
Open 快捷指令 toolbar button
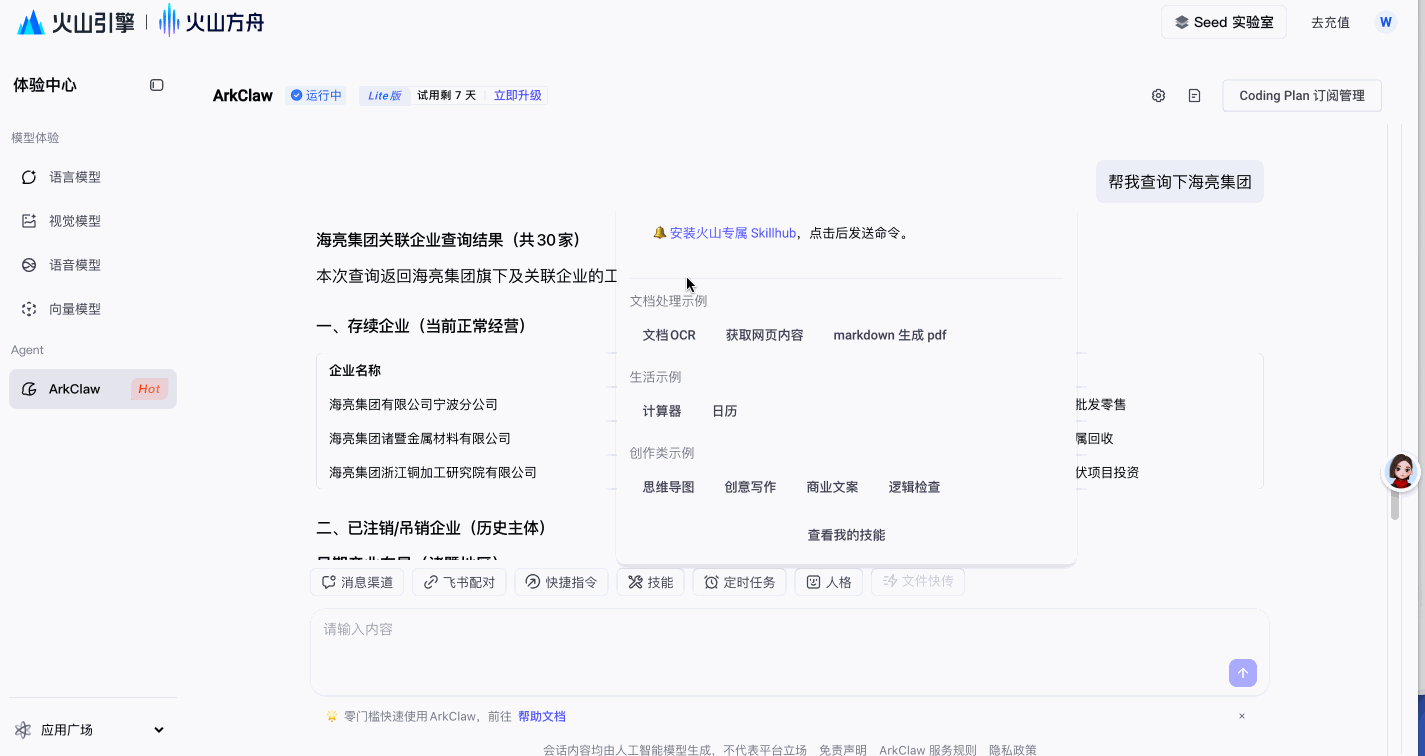pos(561,582)
